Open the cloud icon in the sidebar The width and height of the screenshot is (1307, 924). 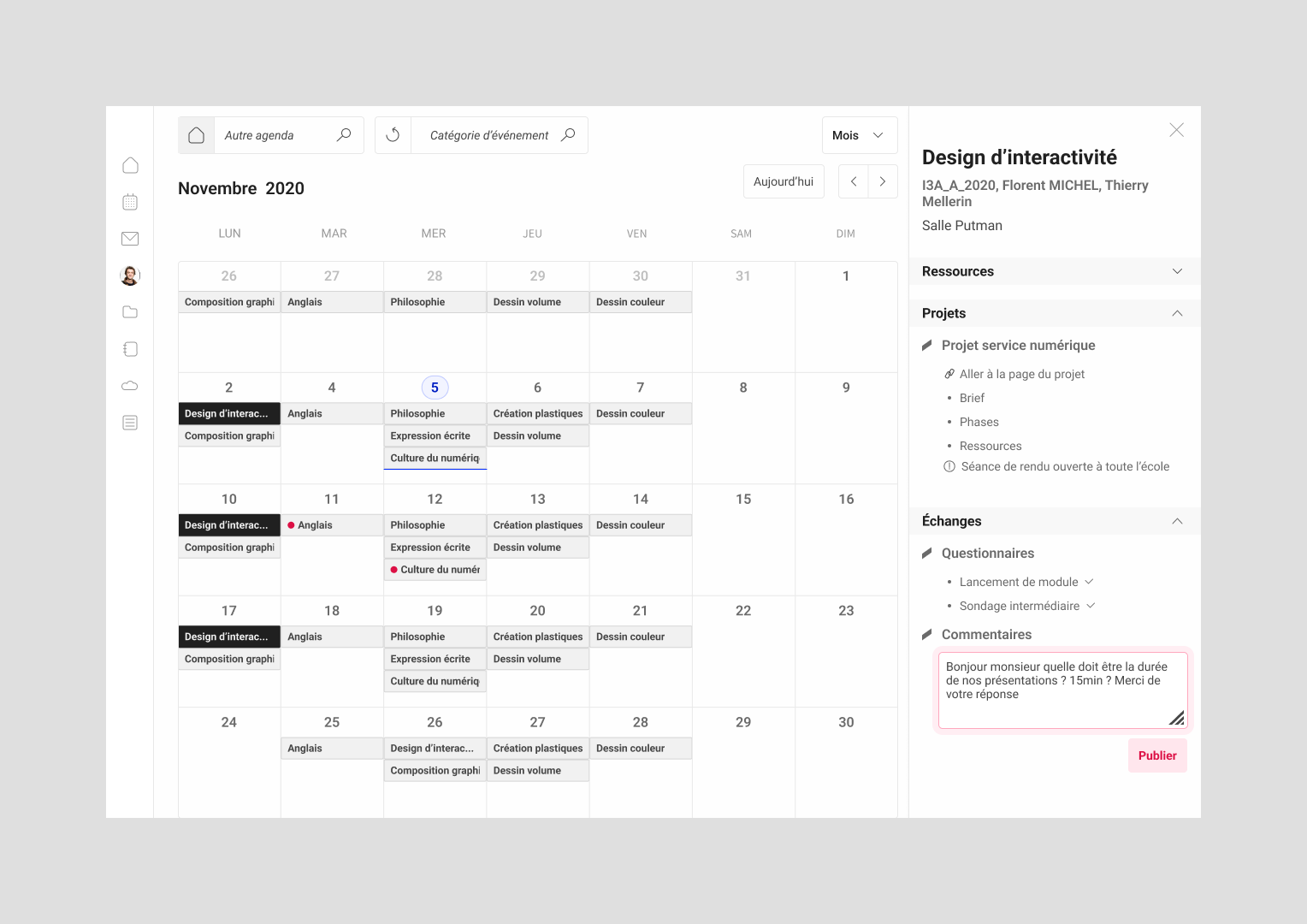pos(130,386)
